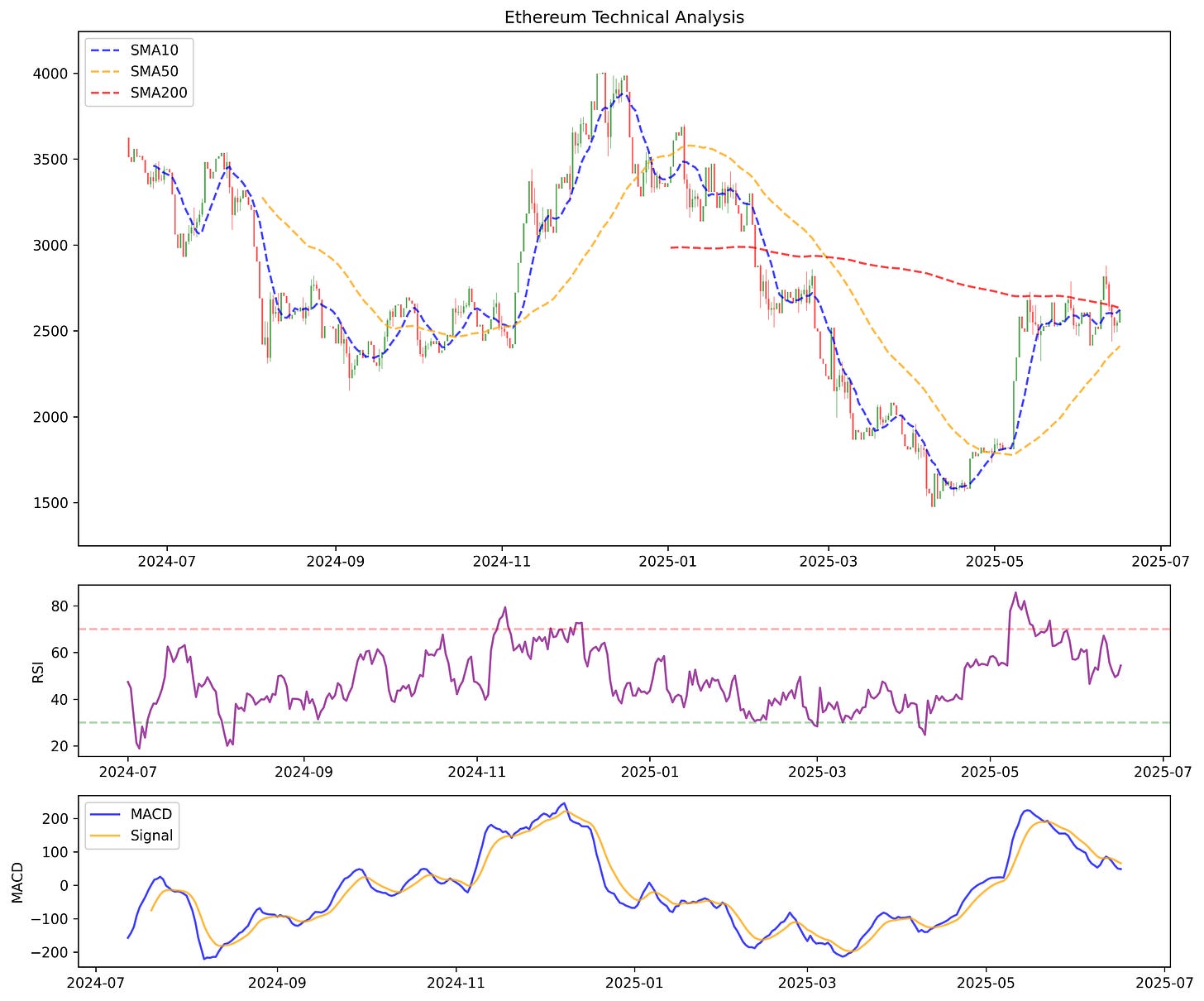Click the blue MACD legend line sample
The width and height of the screenshot is (1204, 1001).
pos(107,814)
